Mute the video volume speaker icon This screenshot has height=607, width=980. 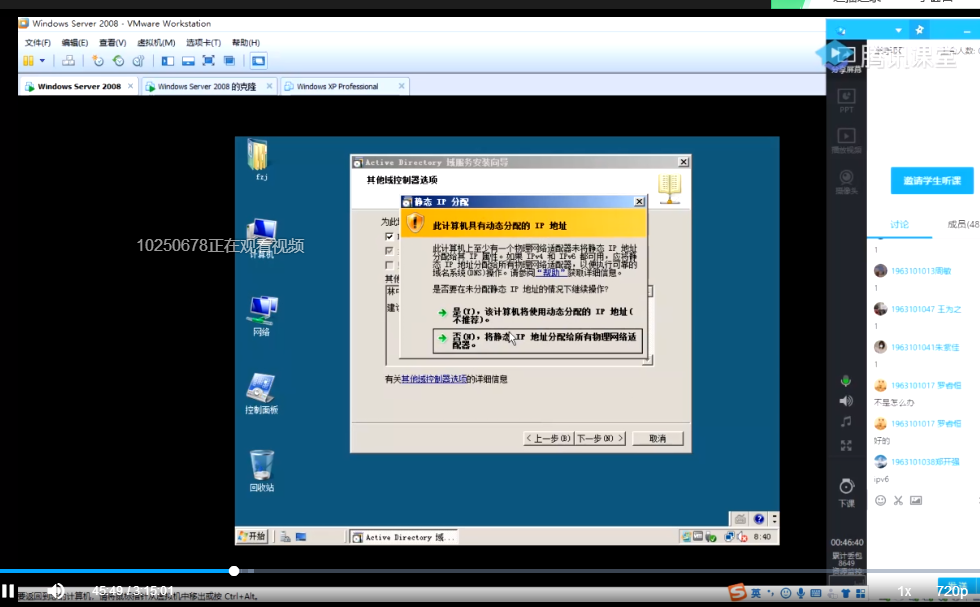[56, 590]
